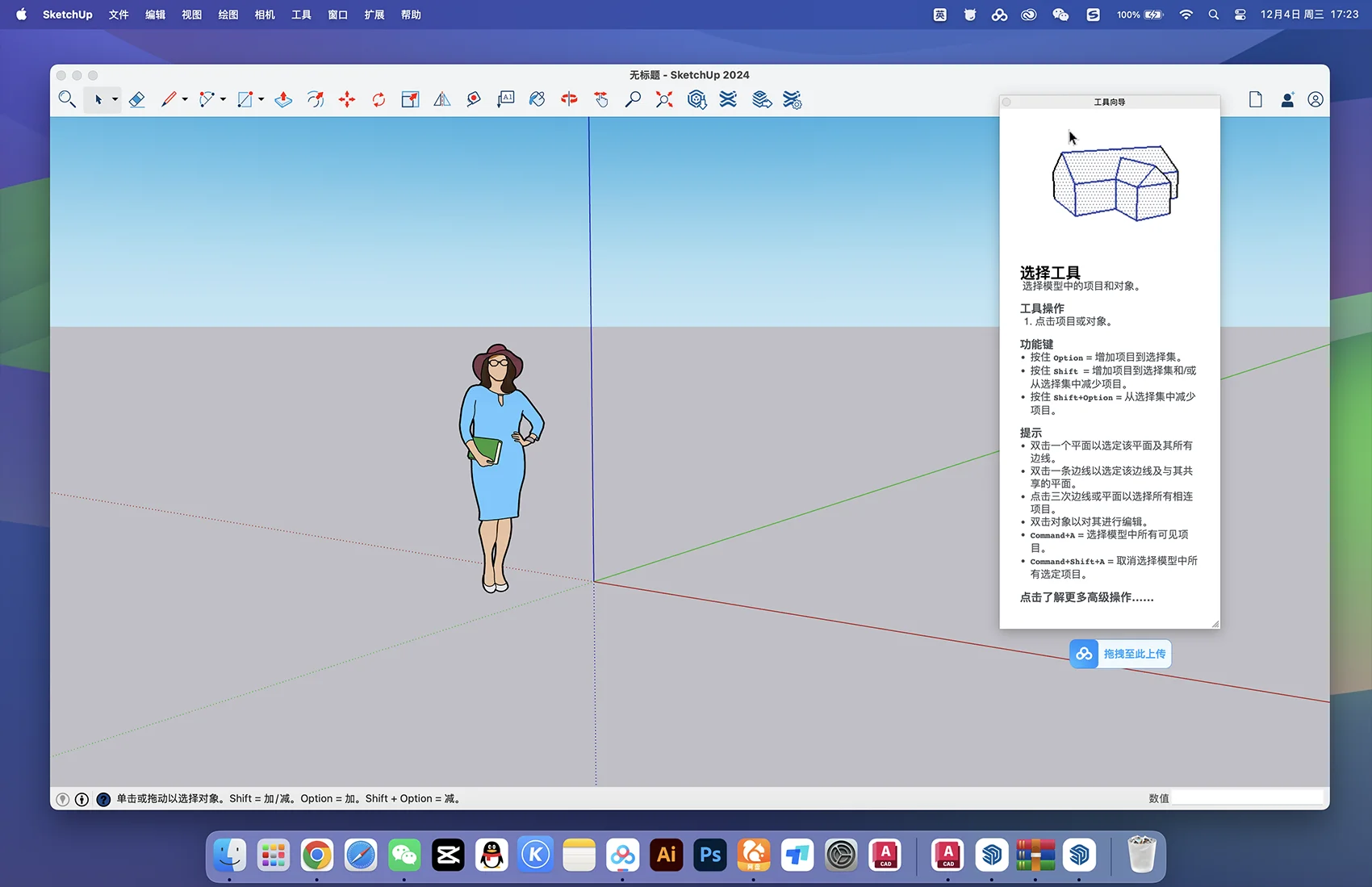The width and height of the screenshot is (1372, 887).
Task: Open the 窗口 menu
Action: coord(337,15)
